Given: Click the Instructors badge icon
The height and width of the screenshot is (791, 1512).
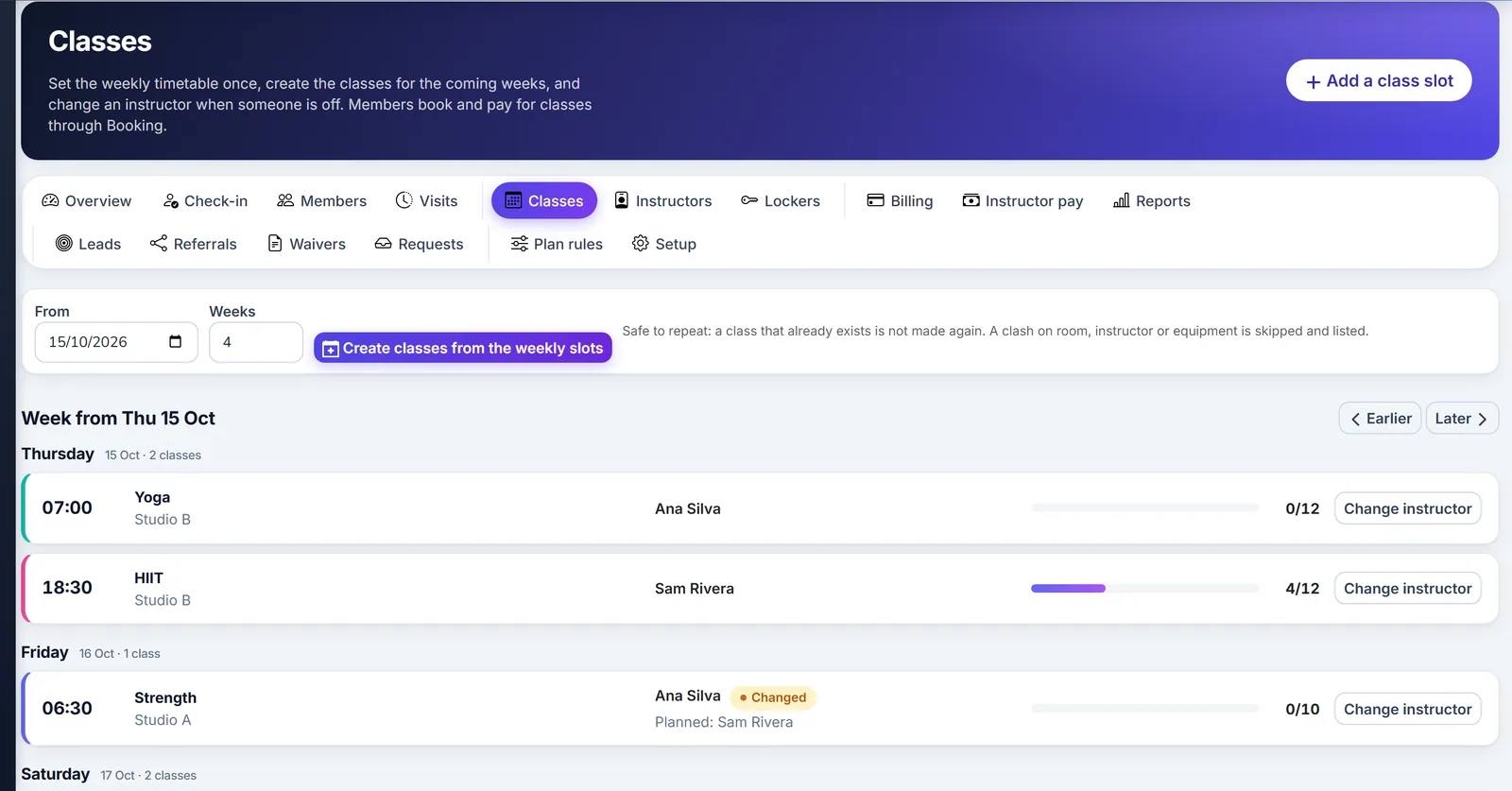Looking at the screenshot, I should coord(622,200).
